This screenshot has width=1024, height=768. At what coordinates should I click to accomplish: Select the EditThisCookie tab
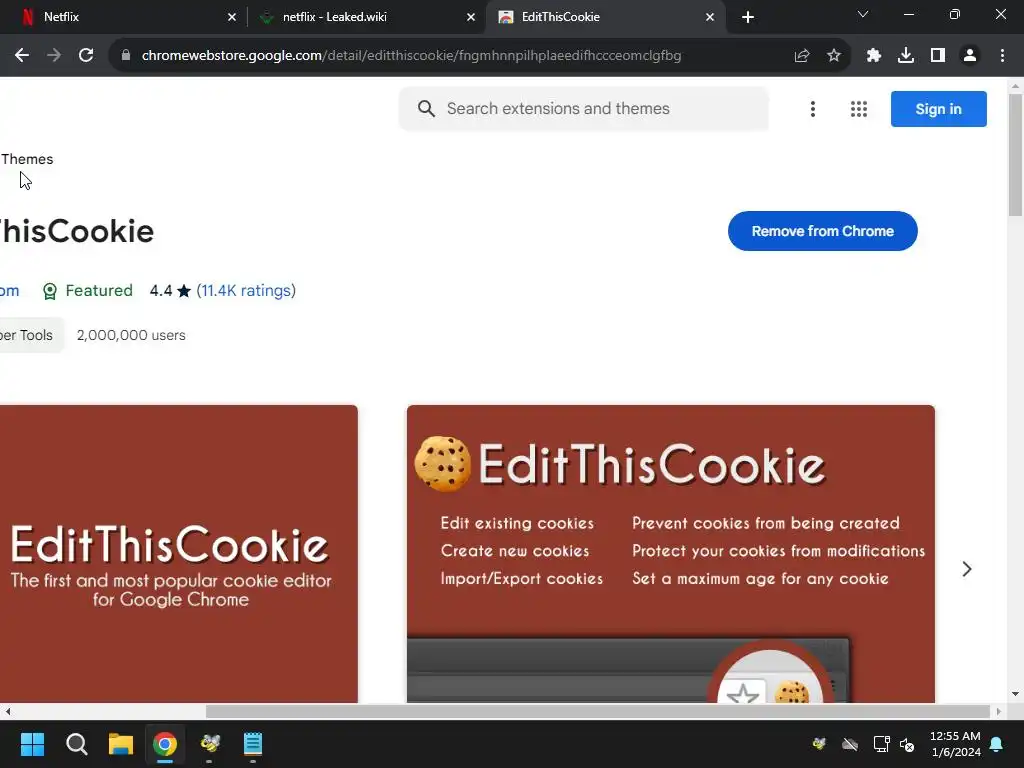point(605,17)
